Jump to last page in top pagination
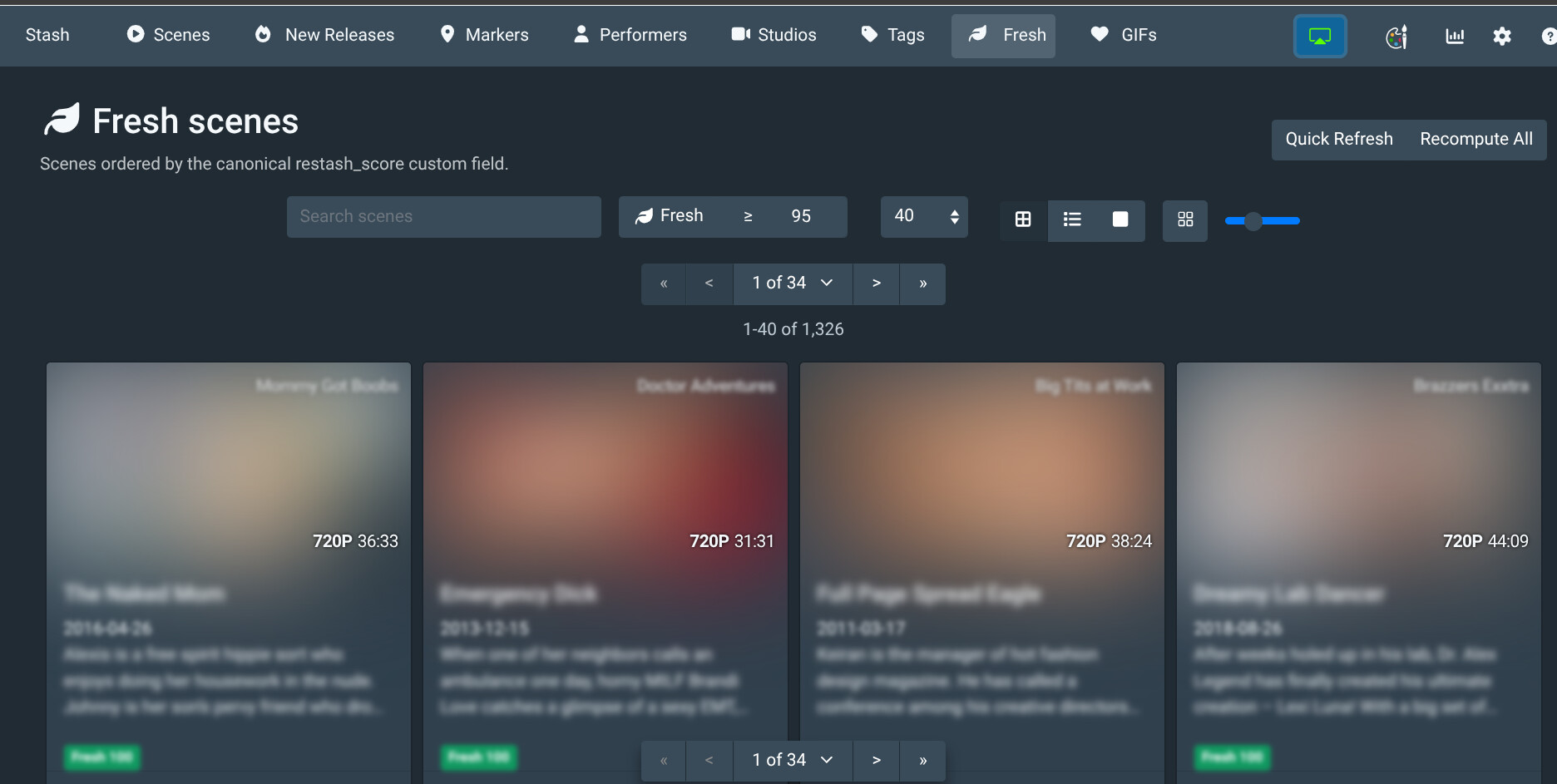 (x=922, y=284)
